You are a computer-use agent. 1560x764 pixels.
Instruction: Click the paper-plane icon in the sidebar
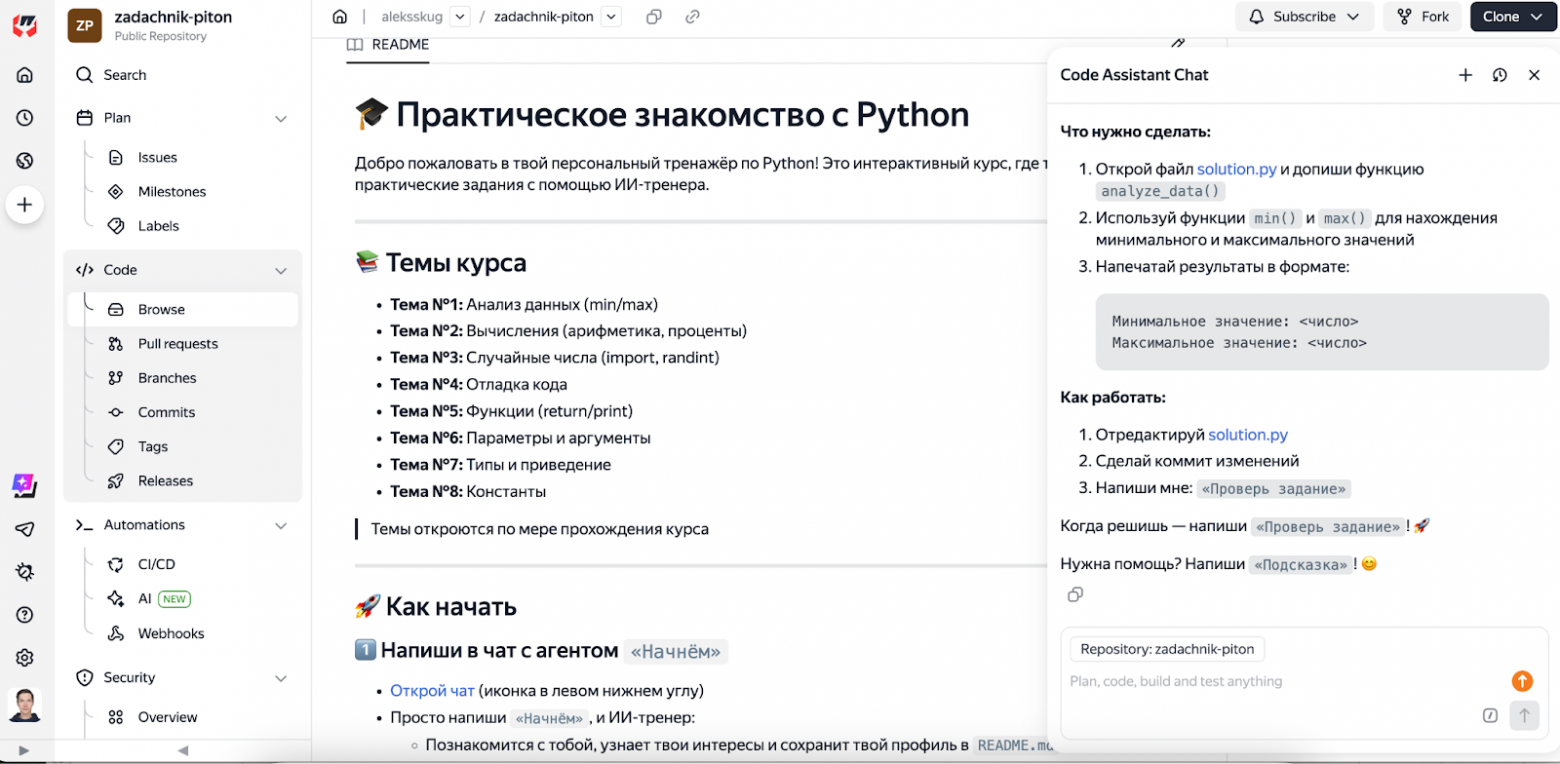click(x=25, y=530)
